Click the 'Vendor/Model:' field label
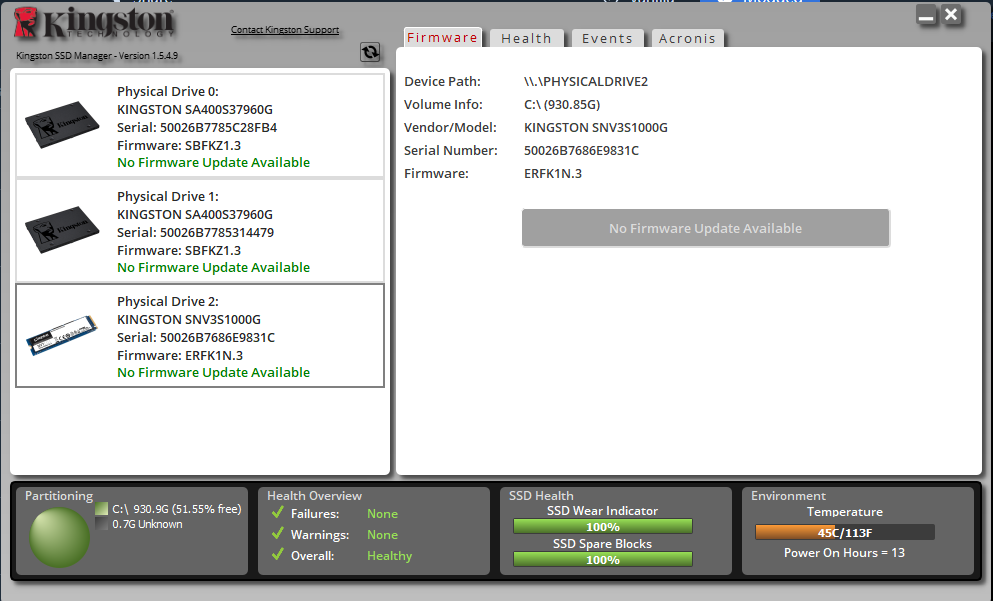The width and height of the screenshot is (993, 601). point(450,127)
